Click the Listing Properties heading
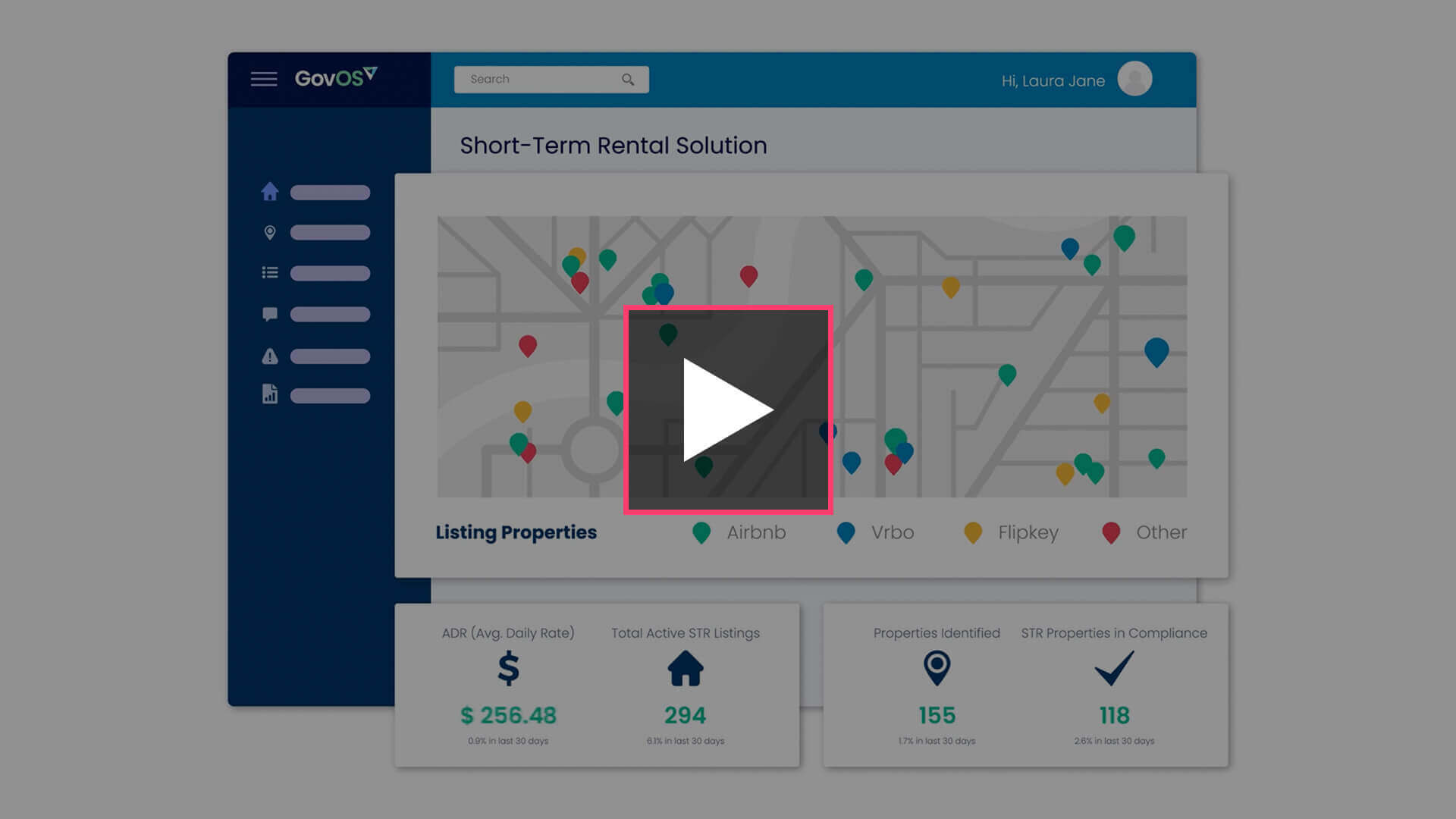Image resolution: width=1456 pixels, height=819 pixels. tap(516, 532)
